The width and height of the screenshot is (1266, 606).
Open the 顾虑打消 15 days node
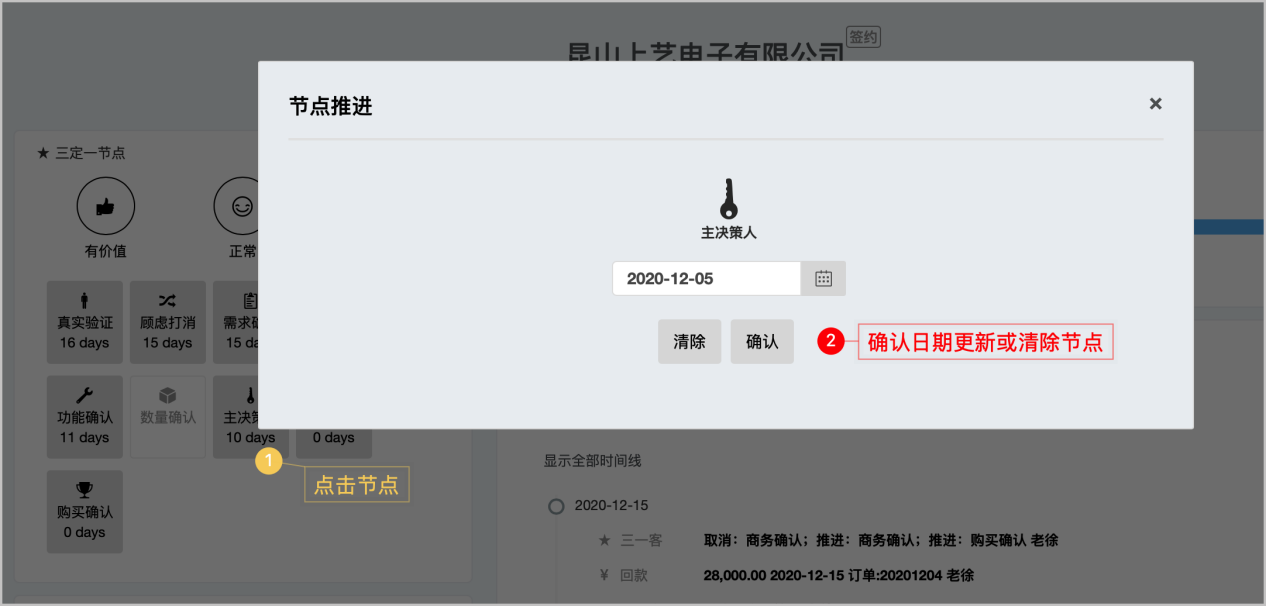tap(167, 322)
